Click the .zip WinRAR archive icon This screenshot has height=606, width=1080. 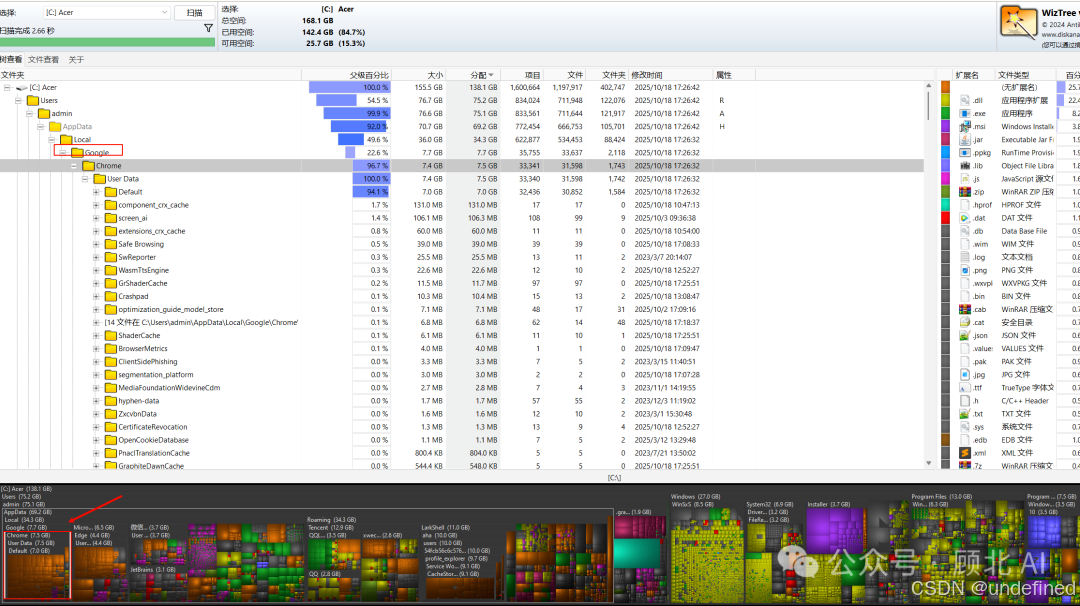[x=965, y=192]
